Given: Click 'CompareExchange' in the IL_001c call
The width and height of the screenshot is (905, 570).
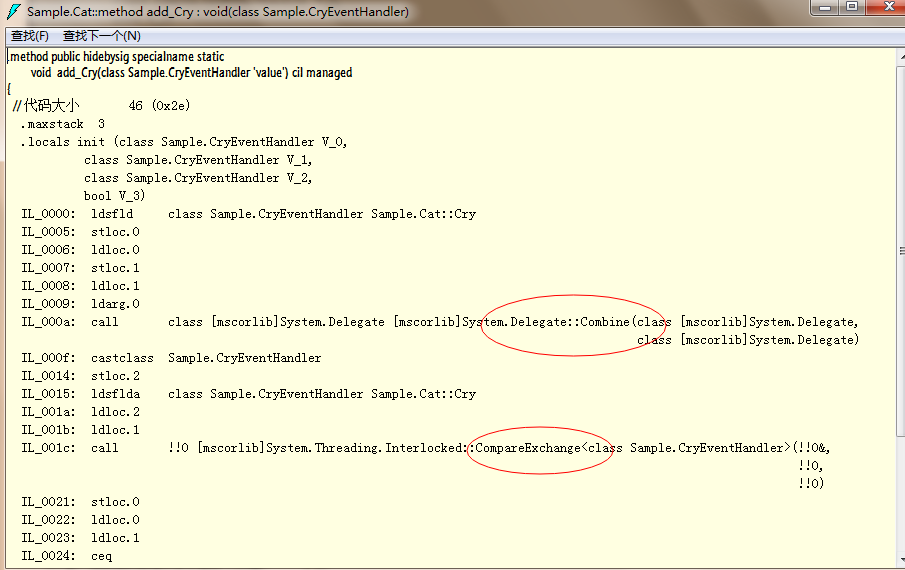Looking at the screenshot, I should (528, 448).
